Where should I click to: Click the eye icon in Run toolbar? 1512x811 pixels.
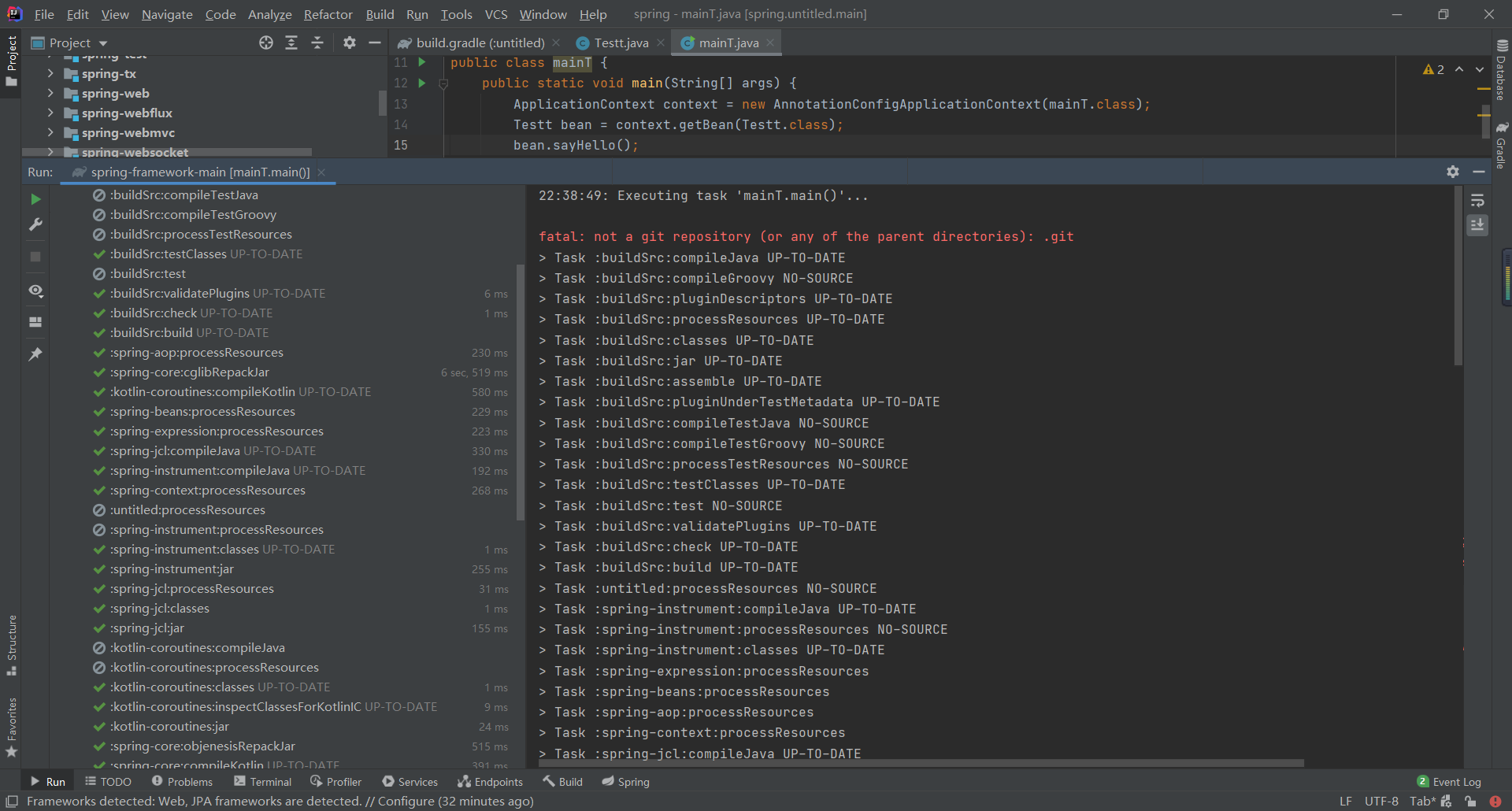[x=35, y=291]
